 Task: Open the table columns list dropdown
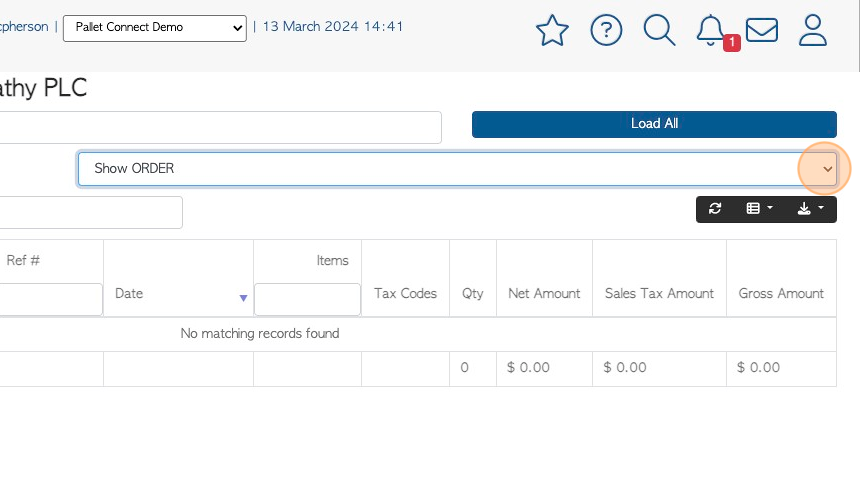point(760,208)
